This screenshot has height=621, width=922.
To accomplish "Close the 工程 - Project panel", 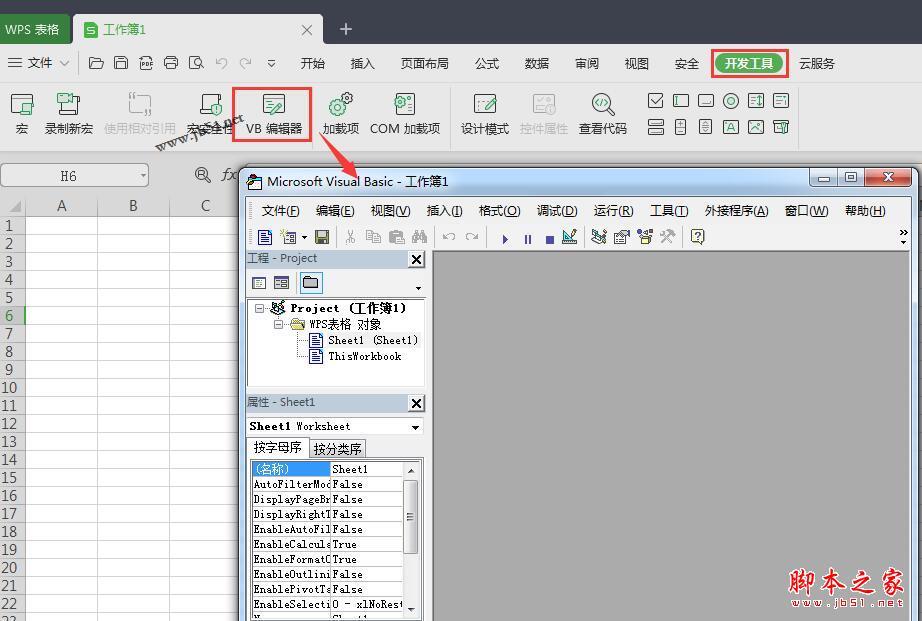I will click(416, 259).
